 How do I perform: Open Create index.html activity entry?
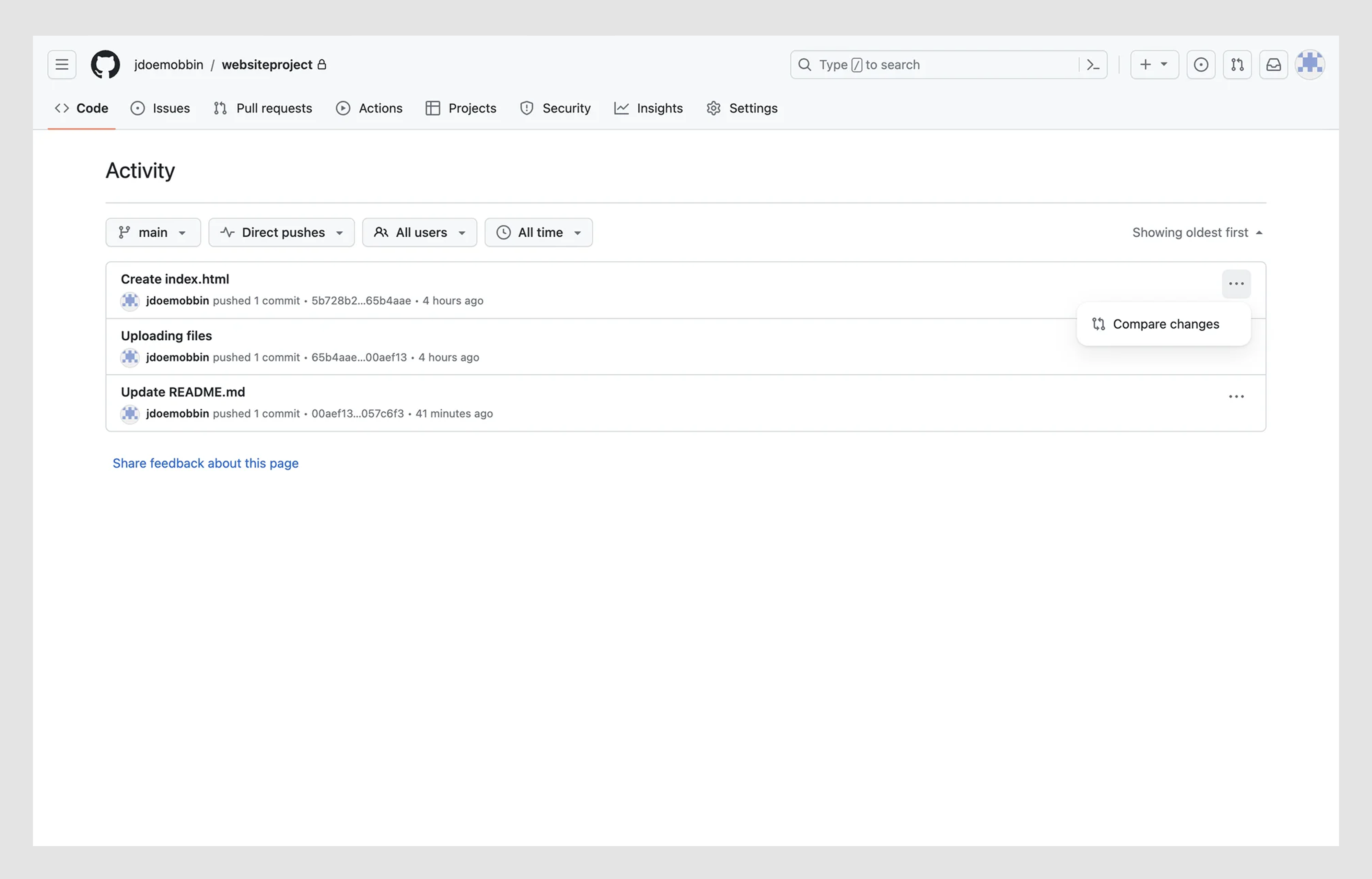175,279
